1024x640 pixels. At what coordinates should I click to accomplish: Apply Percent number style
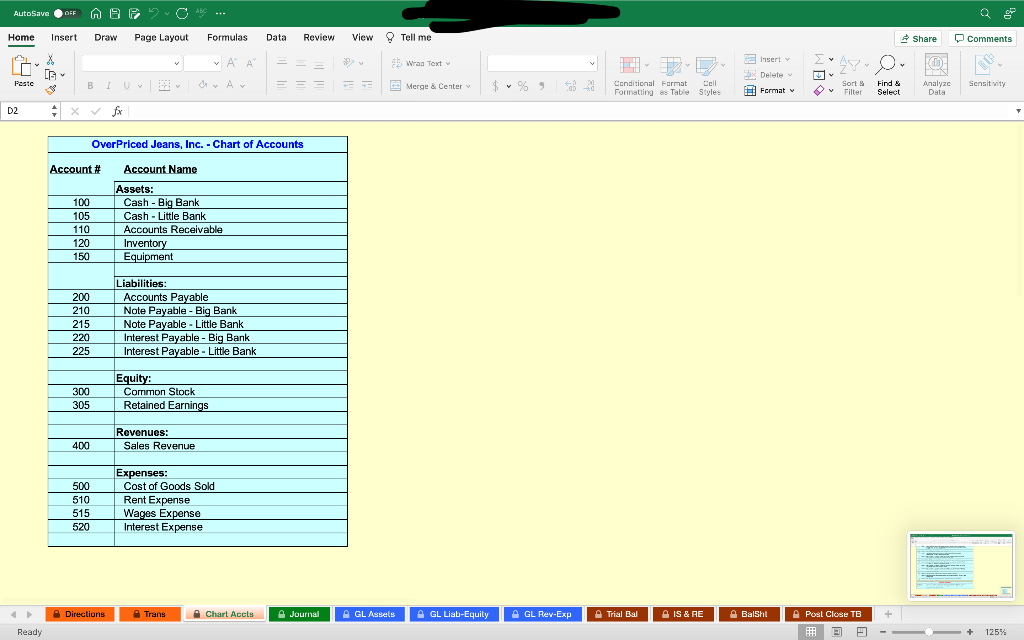click(x=522, y=86)
